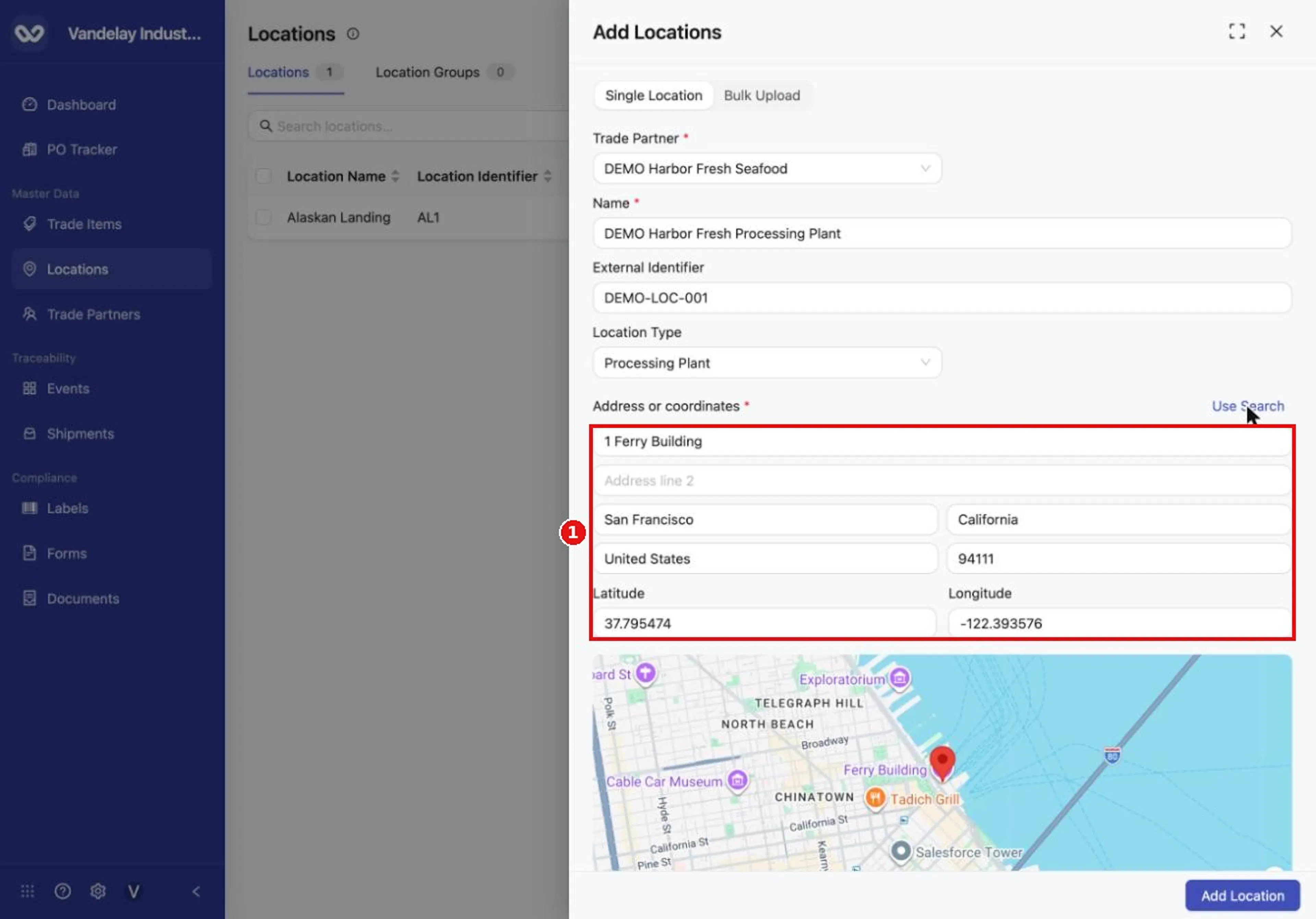
Task: Open the apps grid icon
Action: click(27, 892)
